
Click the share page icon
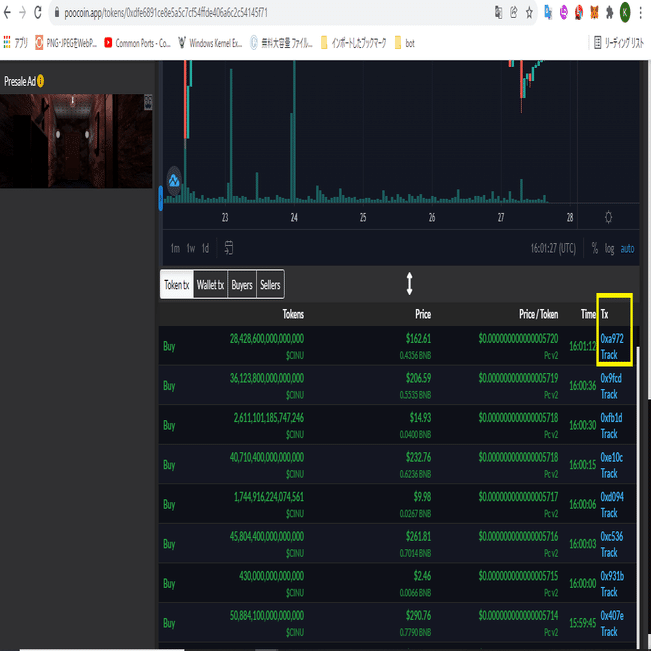514,13
